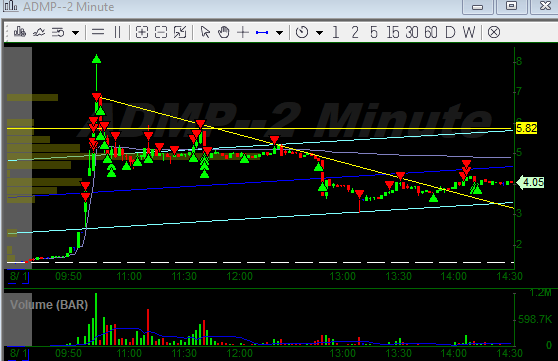Viewport: 558px width, 361px height.
Task: Select the arrow pointer tool
Action: 205,32
